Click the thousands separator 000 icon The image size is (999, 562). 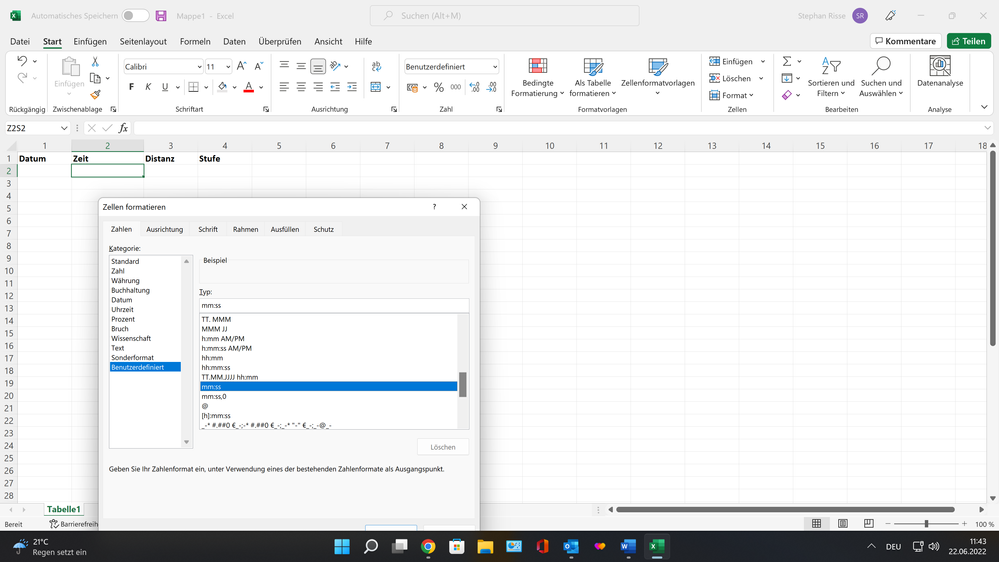pos(456,87)
